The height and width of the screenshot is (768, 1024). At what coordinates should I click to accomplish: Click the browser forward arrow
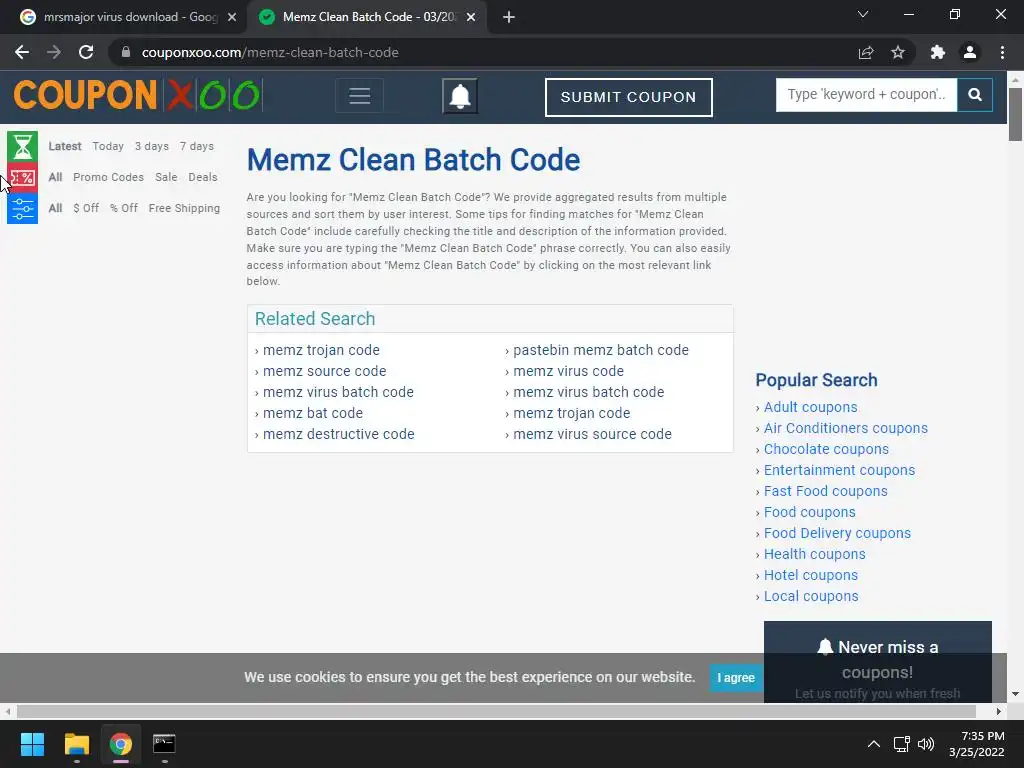[x=54, y=52]
